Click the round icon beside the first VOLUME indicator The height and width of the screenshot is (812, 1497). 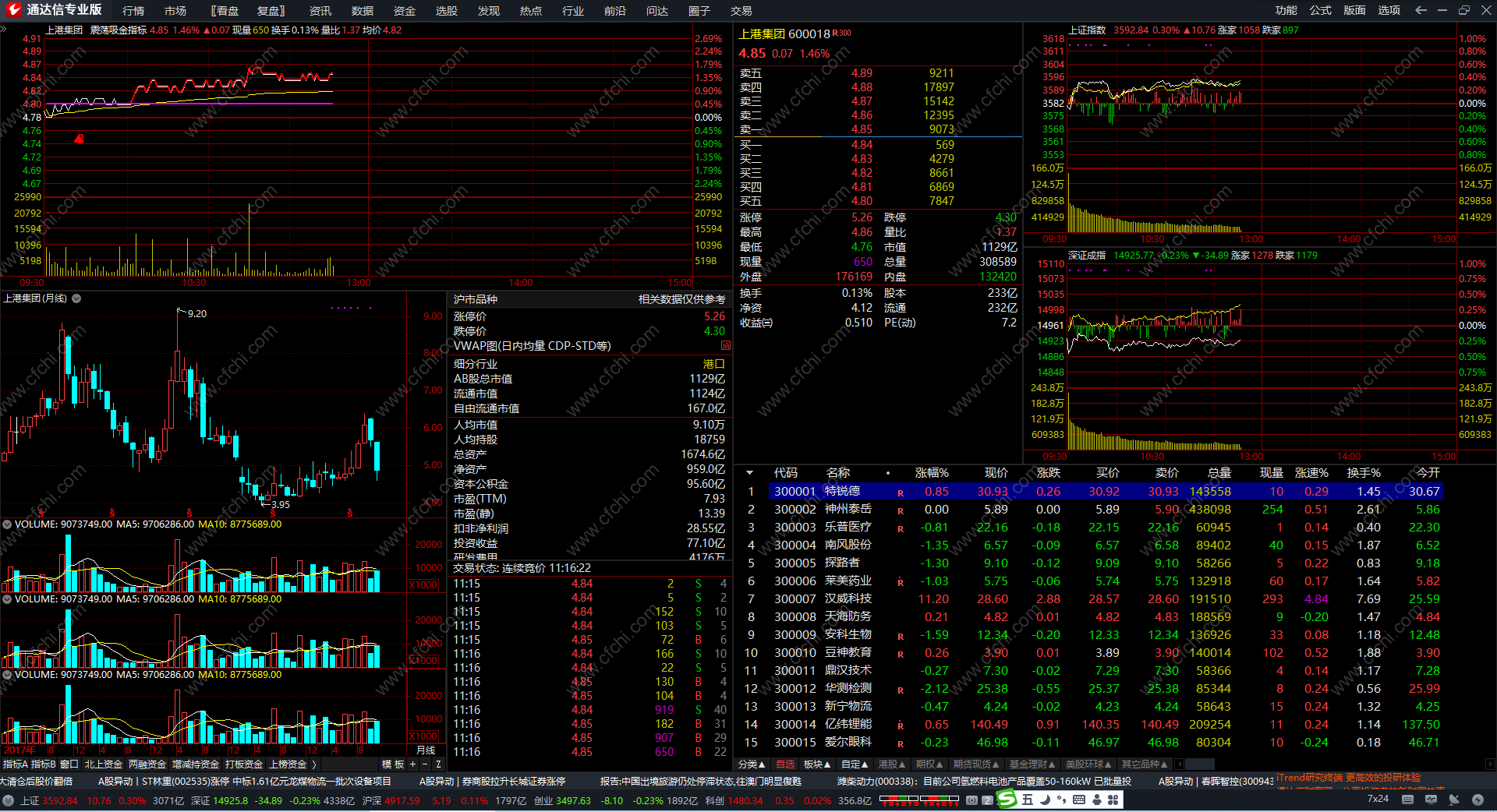[7, 524]
